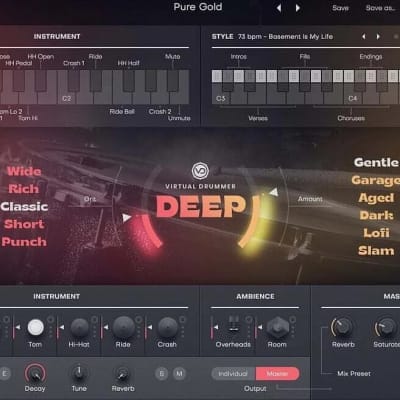Go to the previous preset arrow

pos(279,8)
